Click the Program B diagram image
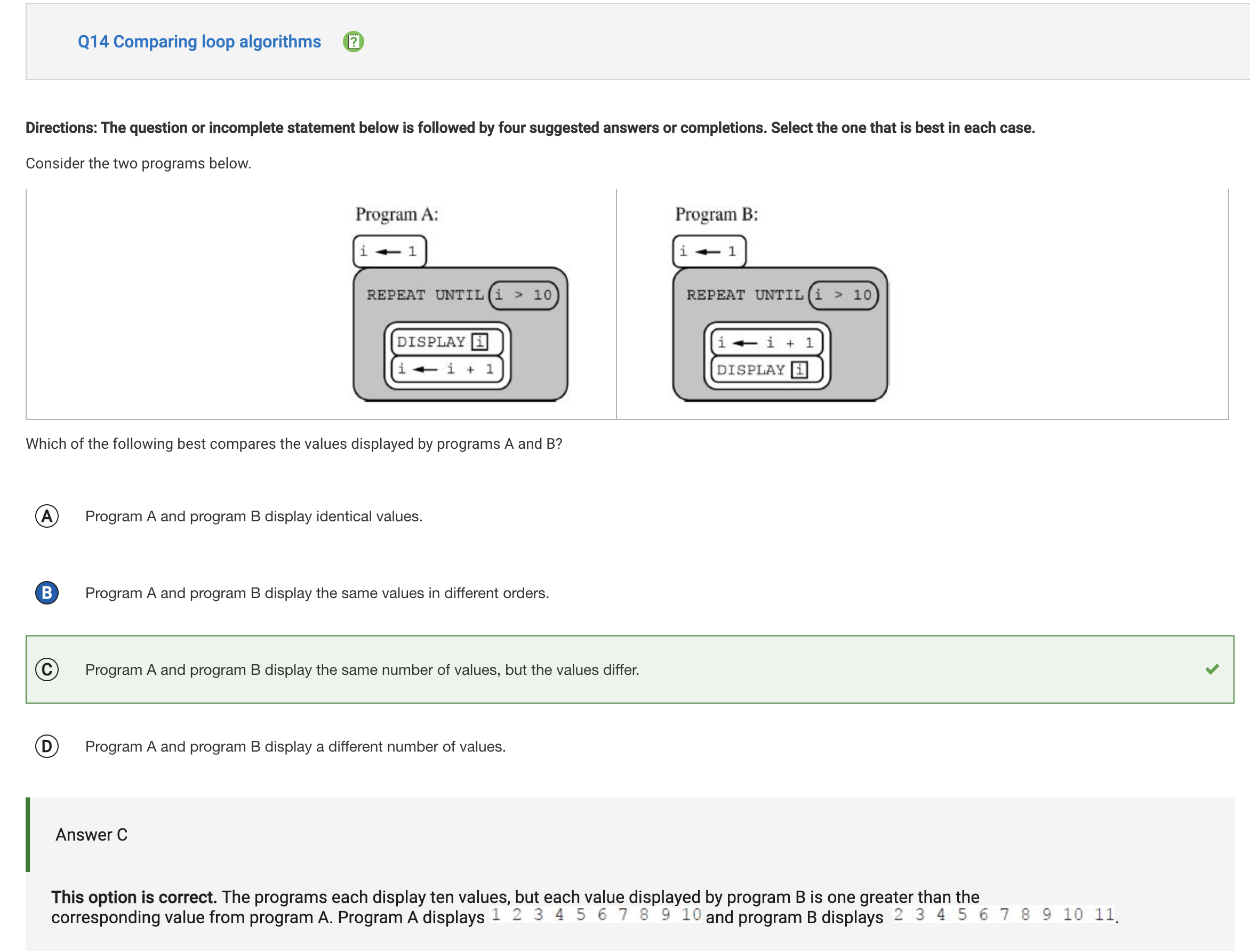This screenshot has height=952, width=1250. pyautogui.click(x=780, y=303)
